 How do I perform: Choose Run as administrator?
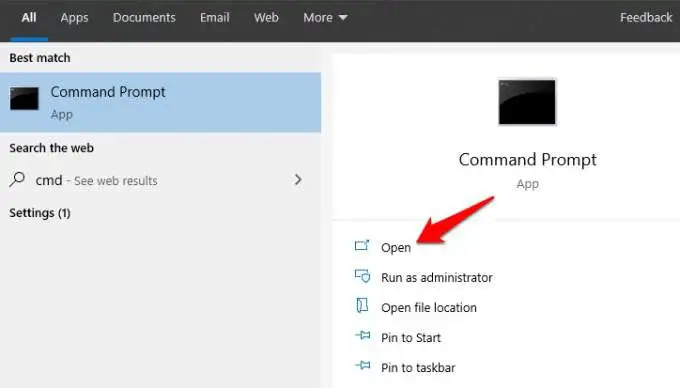point(437,277)
